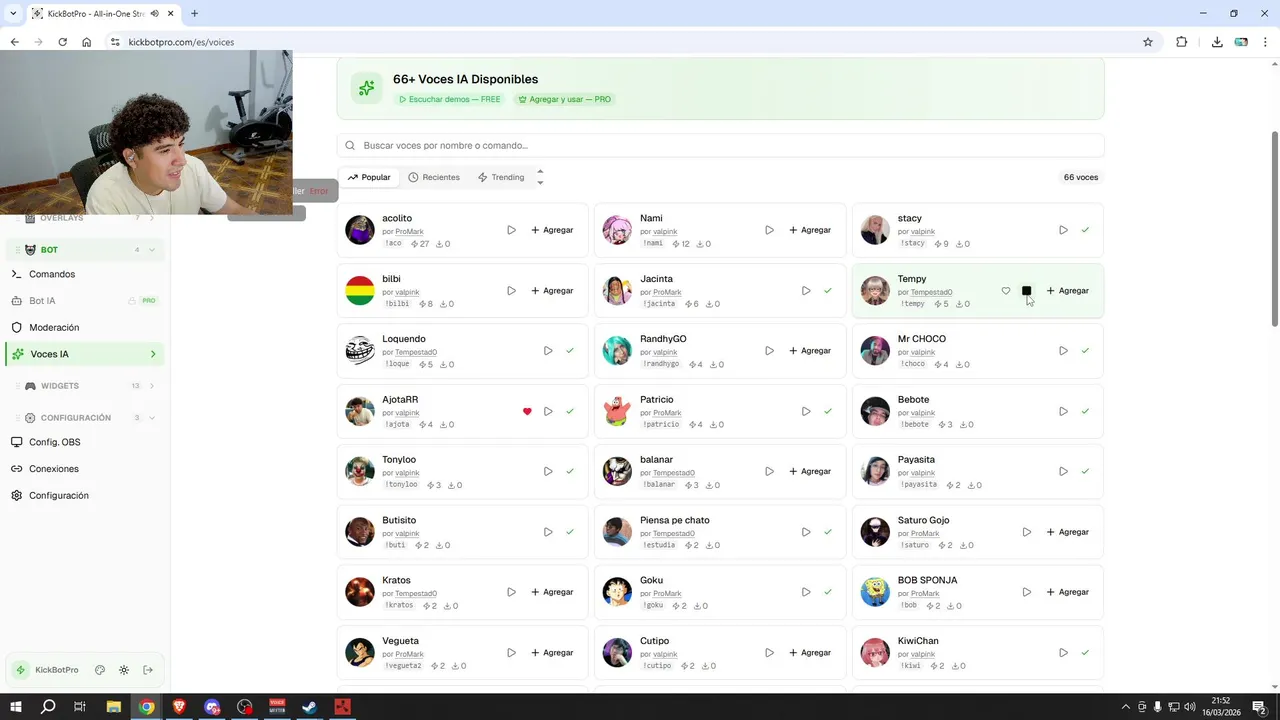Open Comandos in the sidebar
This screenshot has height=720, width=1280.
[x=85, y=274]
